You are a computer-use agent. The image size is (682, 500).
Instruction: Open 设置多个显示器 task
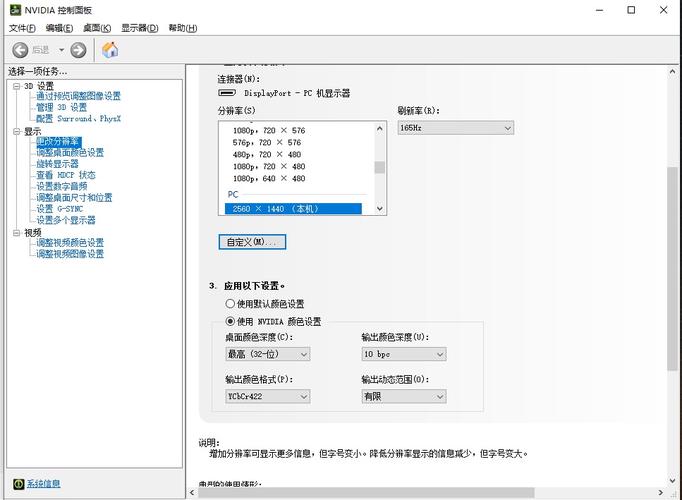tap(66, 220)
